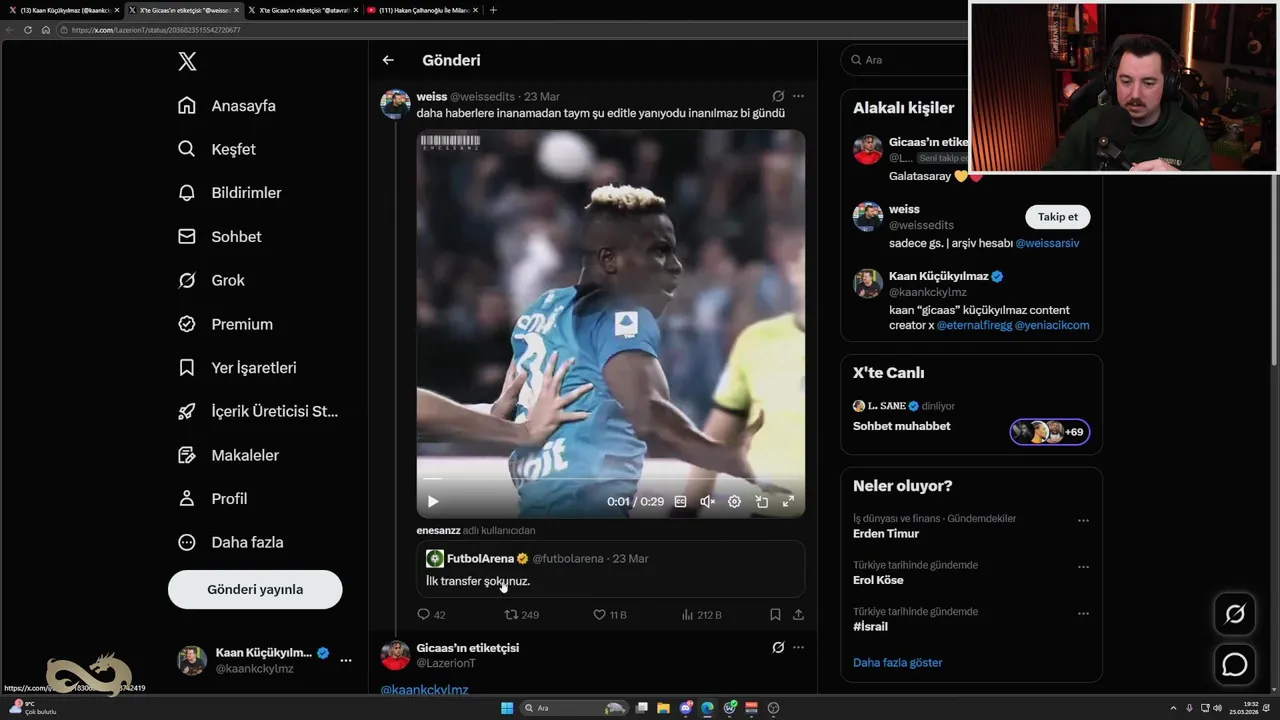Screen dimensions: 1280x720
Task: Open Anasayfa home page
Action: tap(227, 105)
